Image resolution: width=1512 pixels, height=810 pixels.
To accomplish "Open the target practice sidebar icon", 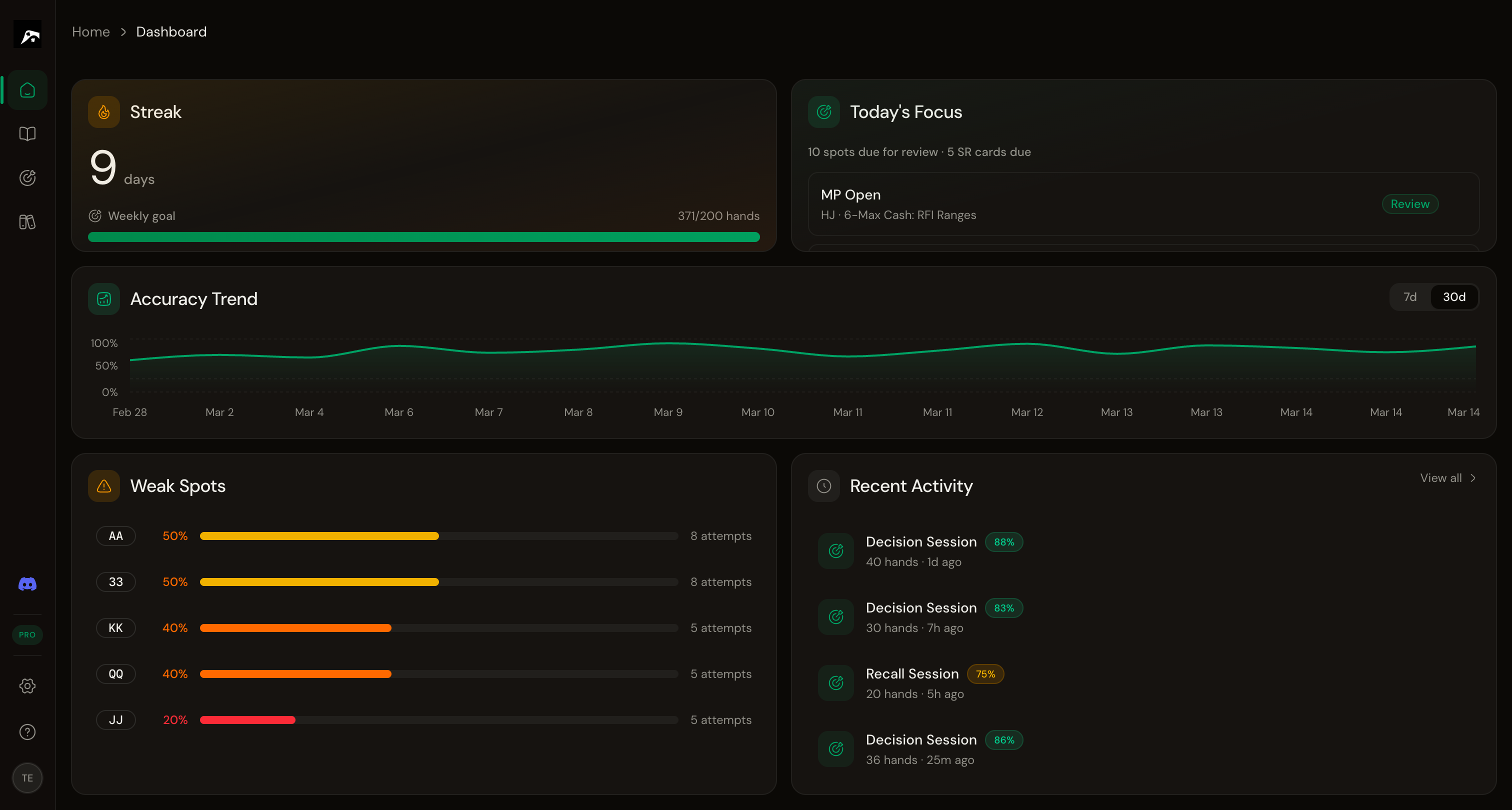I will point(27,178).
